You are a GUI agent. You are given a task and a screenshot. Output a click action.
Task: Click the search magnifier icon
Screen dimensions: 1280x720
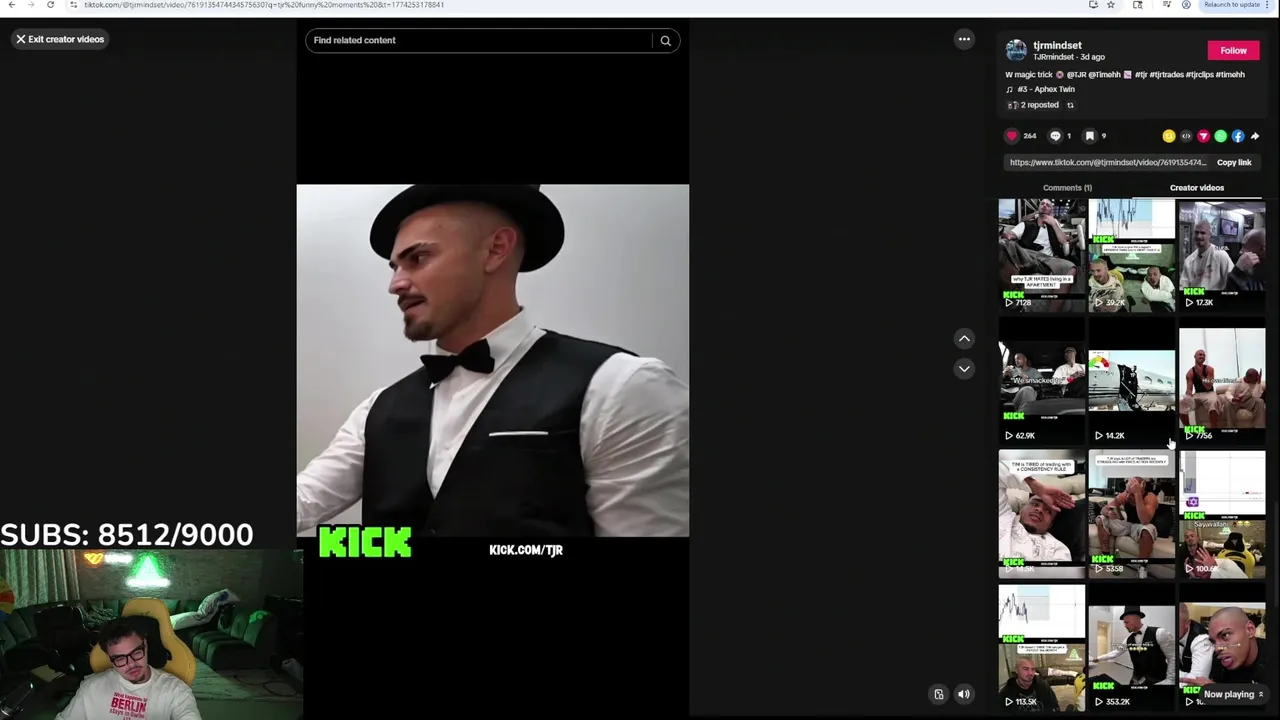(x=665, y=40)
